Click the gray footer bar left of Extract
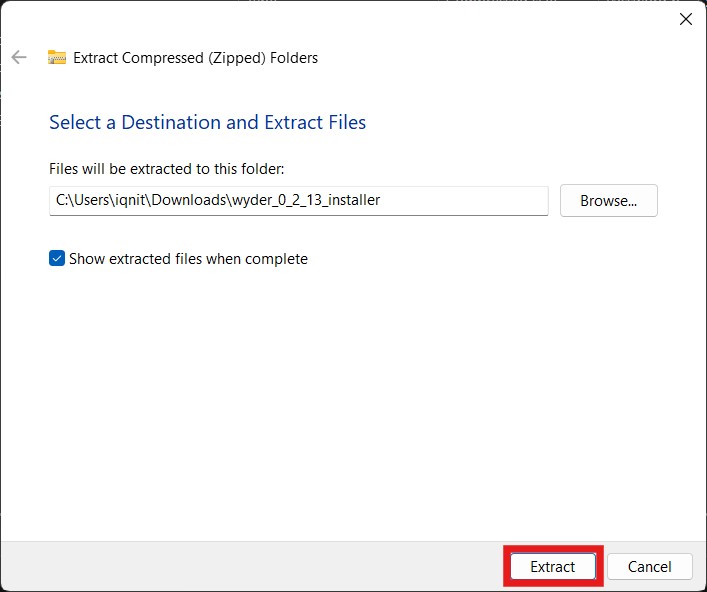707x592 pixels. (x=250, y=566)
